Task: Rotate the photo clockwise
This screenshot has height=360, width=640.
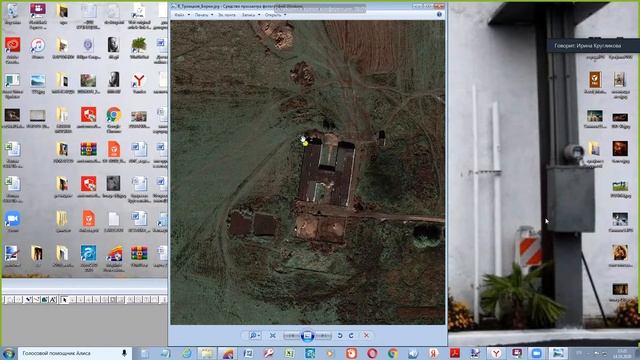Action: tap(351, 336)
